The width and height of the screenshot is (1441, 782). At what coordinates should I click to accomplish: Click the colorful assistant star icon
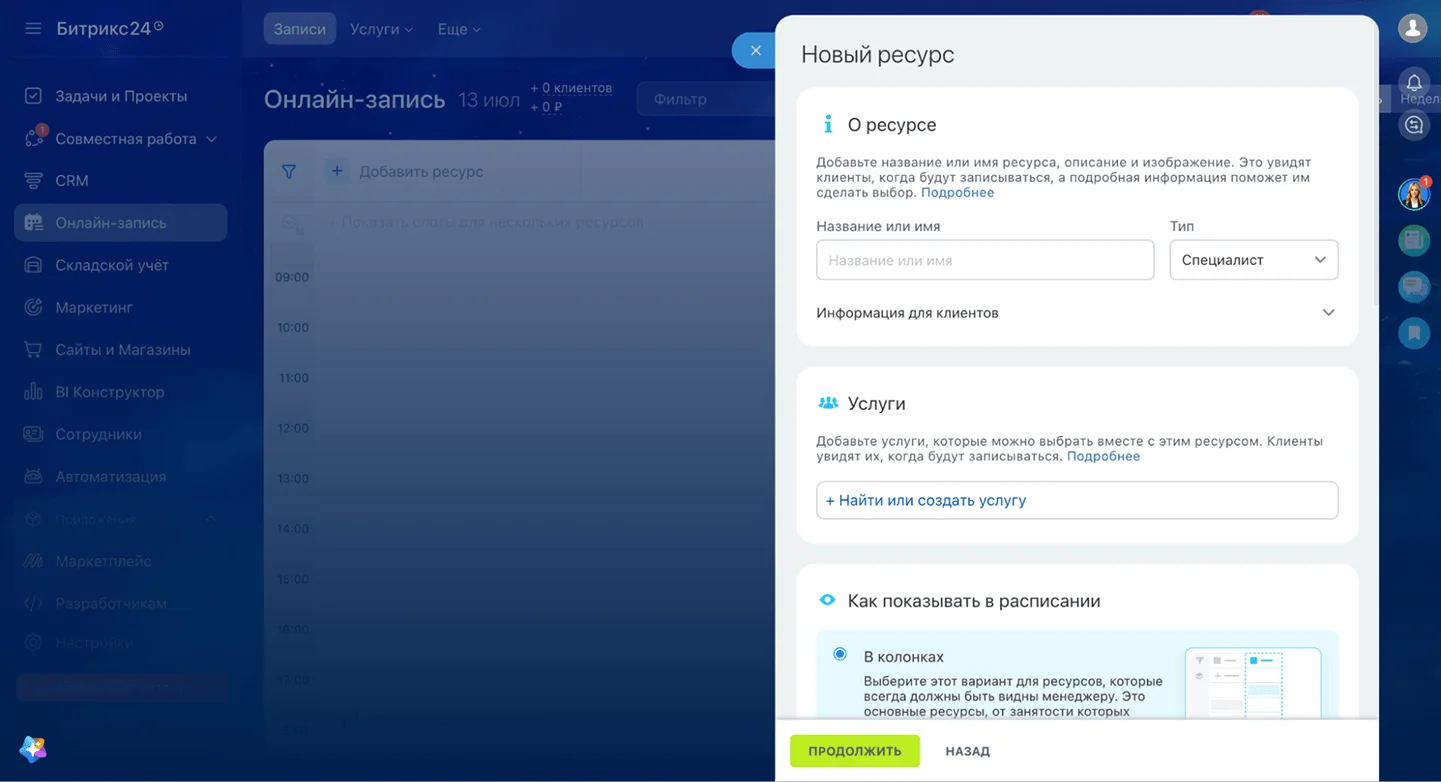tap(33, 749)
